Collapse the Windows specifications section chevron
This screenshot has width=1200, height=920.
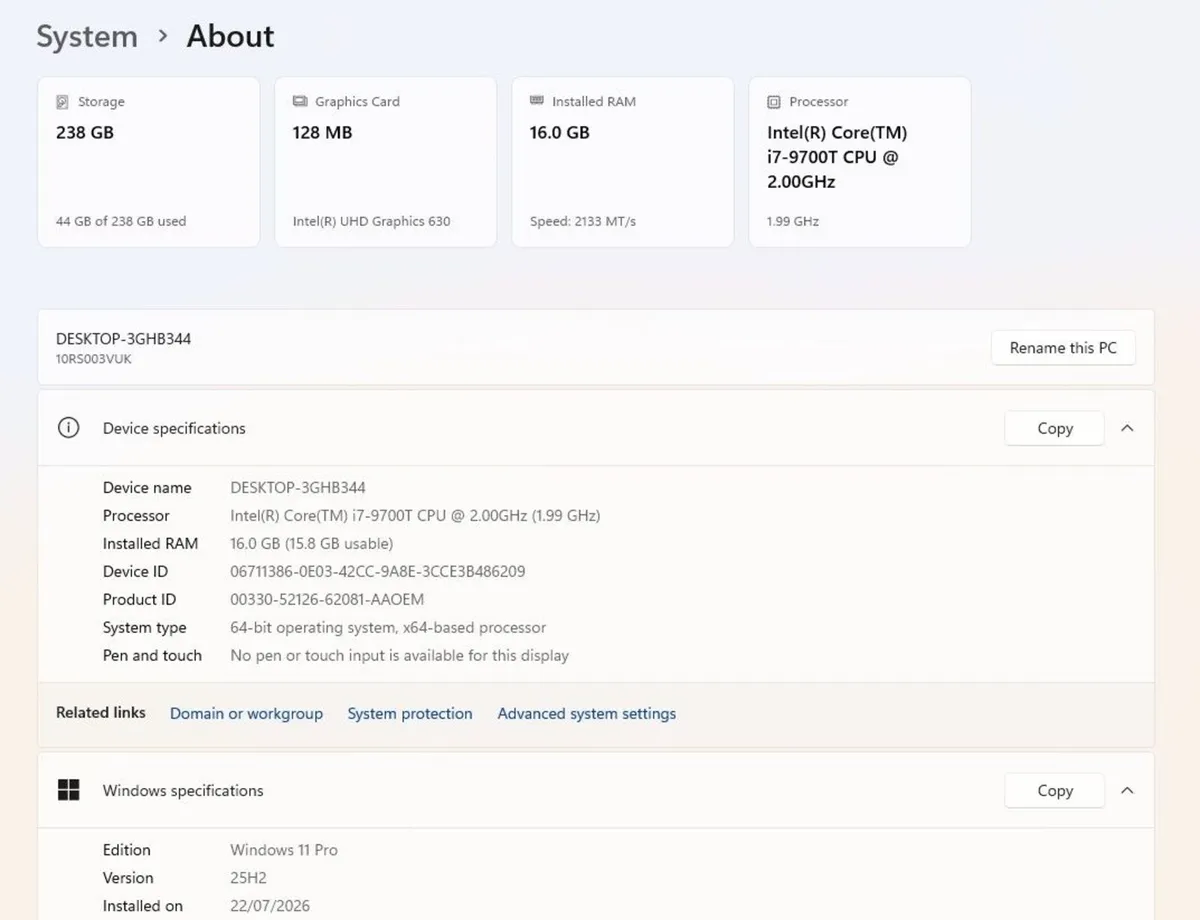tap(1127, 790)
